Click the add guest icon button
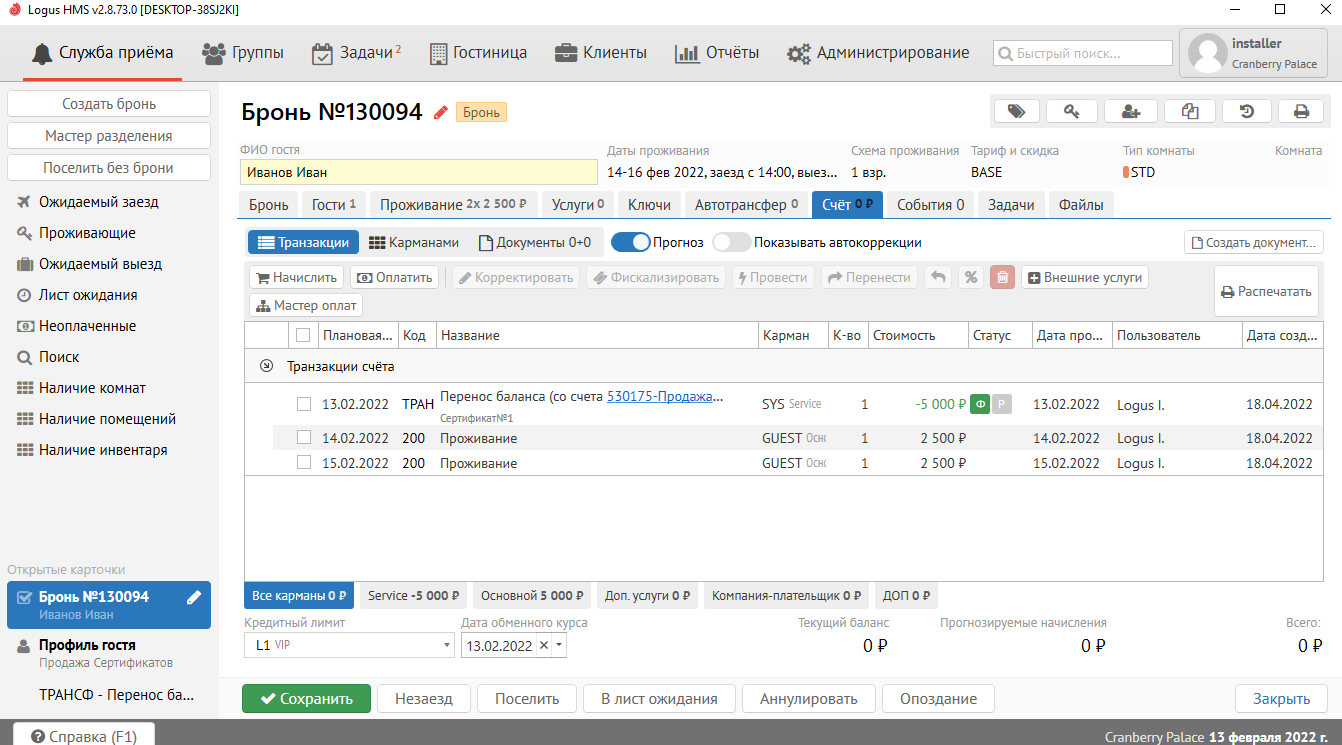Viewport: 1342px width, 745px height. point(1131,112)
